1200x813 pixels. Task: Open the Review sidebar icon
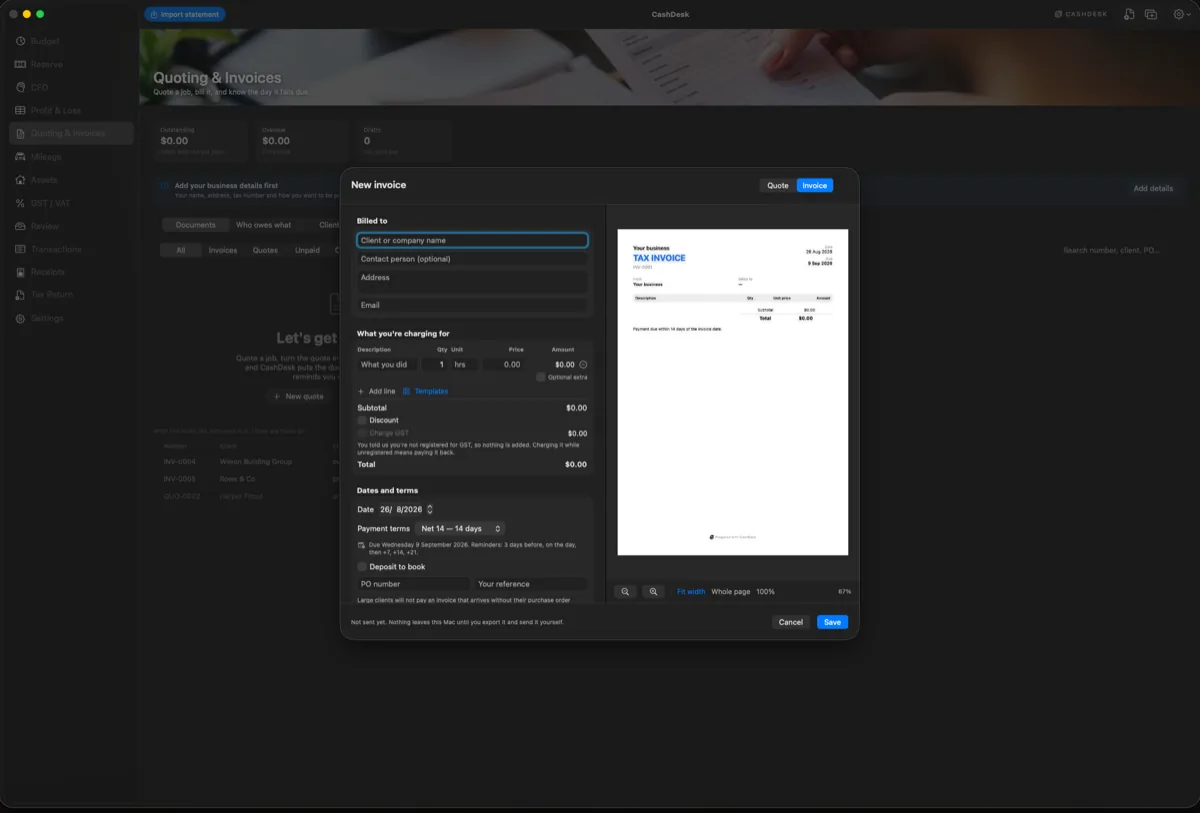coord(20,226)
